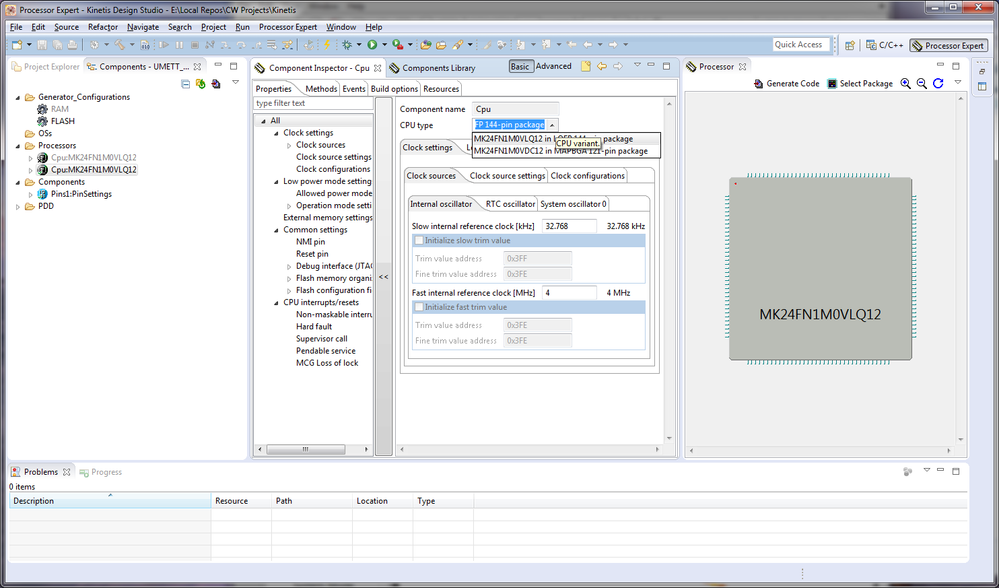Collapse all items in Components view

click(186, 84)
